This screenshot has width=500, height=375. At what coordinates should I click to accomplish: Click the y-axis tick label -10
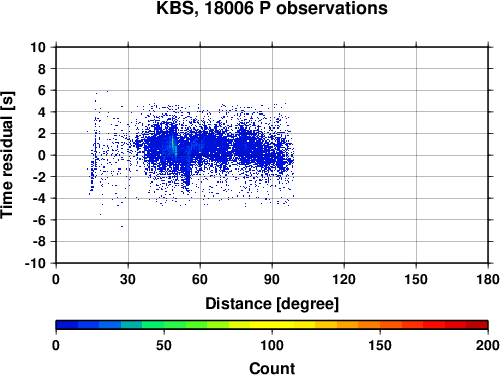35,263
